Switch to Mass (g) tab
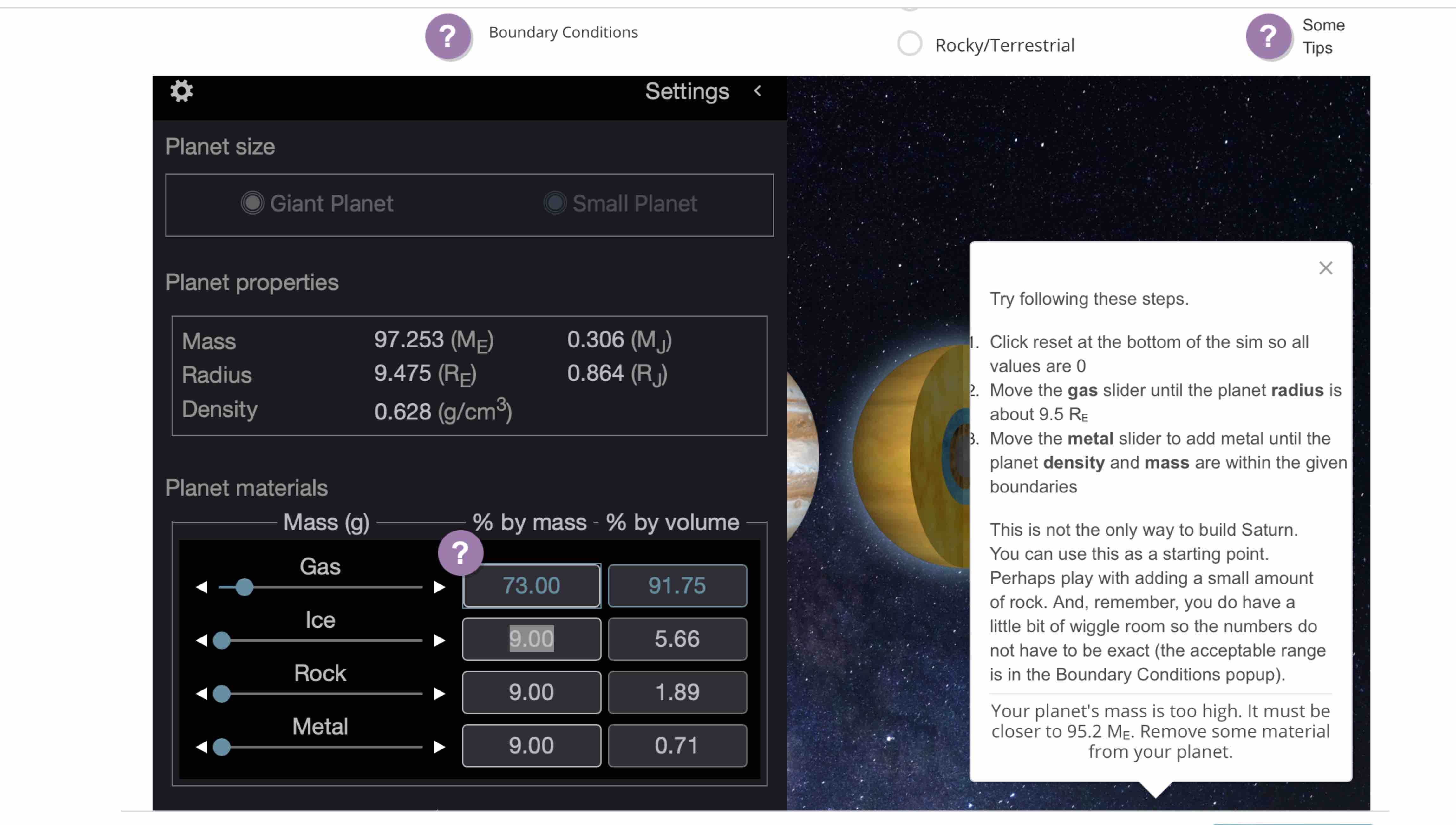This screenshot has height=825, width=1456. [x=326, y=522]
